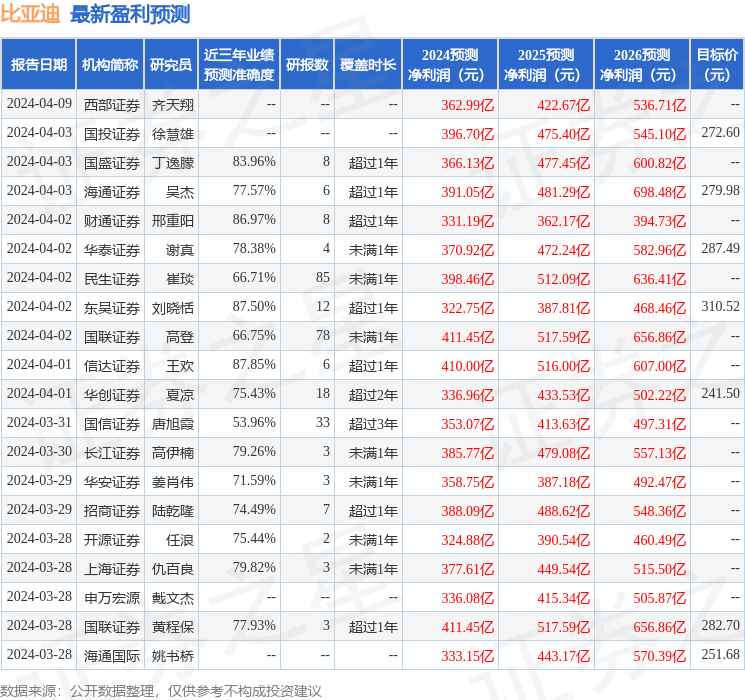Select analyst 邢重阳 cell

pos(172,221)
